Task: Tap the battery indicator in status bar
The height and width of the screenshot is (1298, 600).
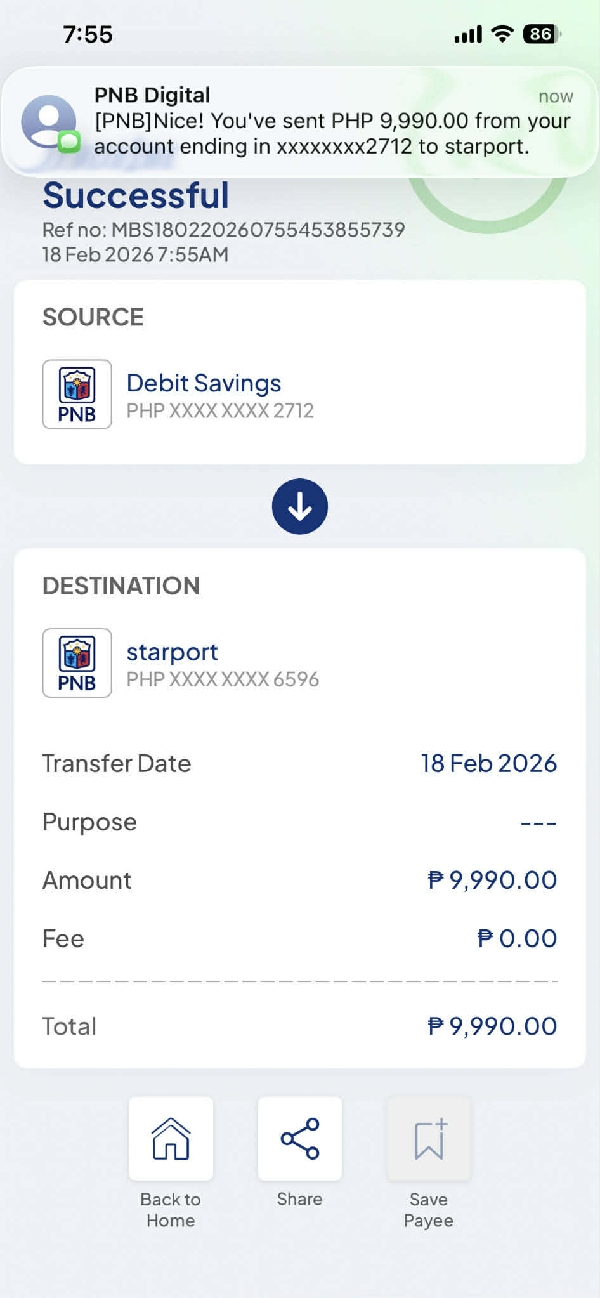Action: tap(542, 35)
